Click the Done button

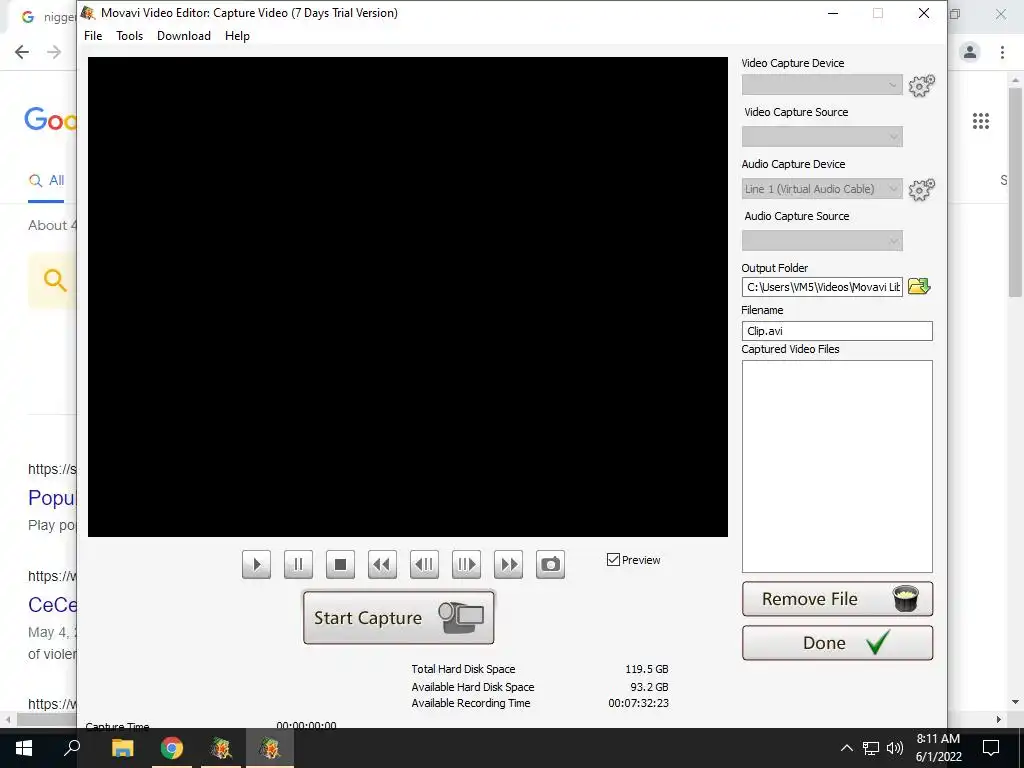point(837,643)
